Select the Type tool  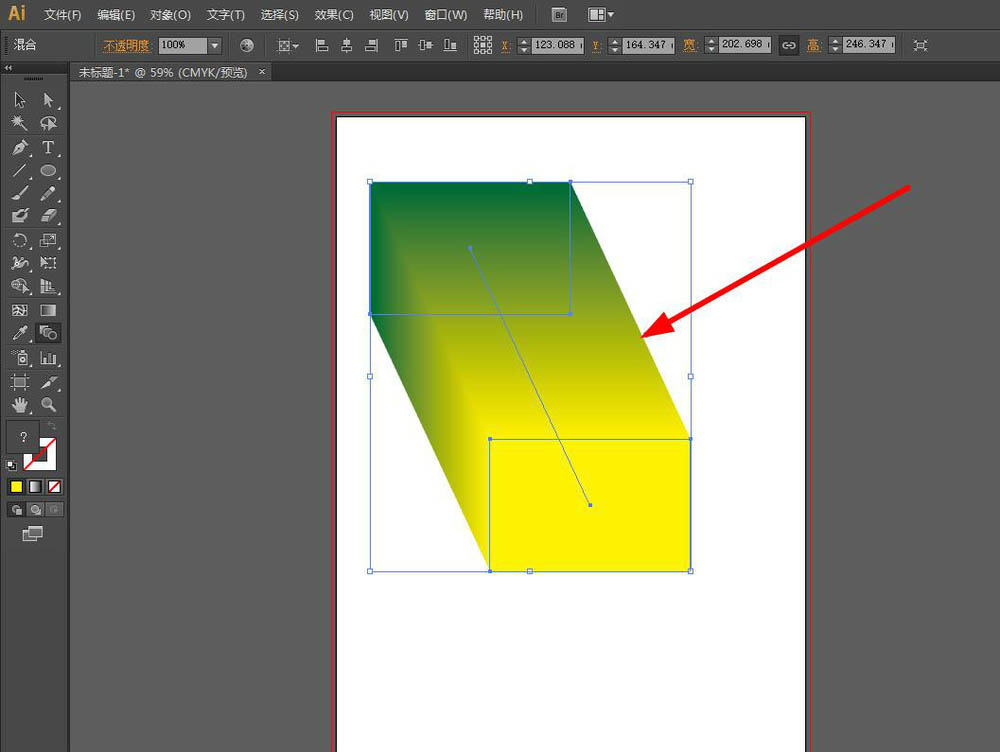(48, 147)
